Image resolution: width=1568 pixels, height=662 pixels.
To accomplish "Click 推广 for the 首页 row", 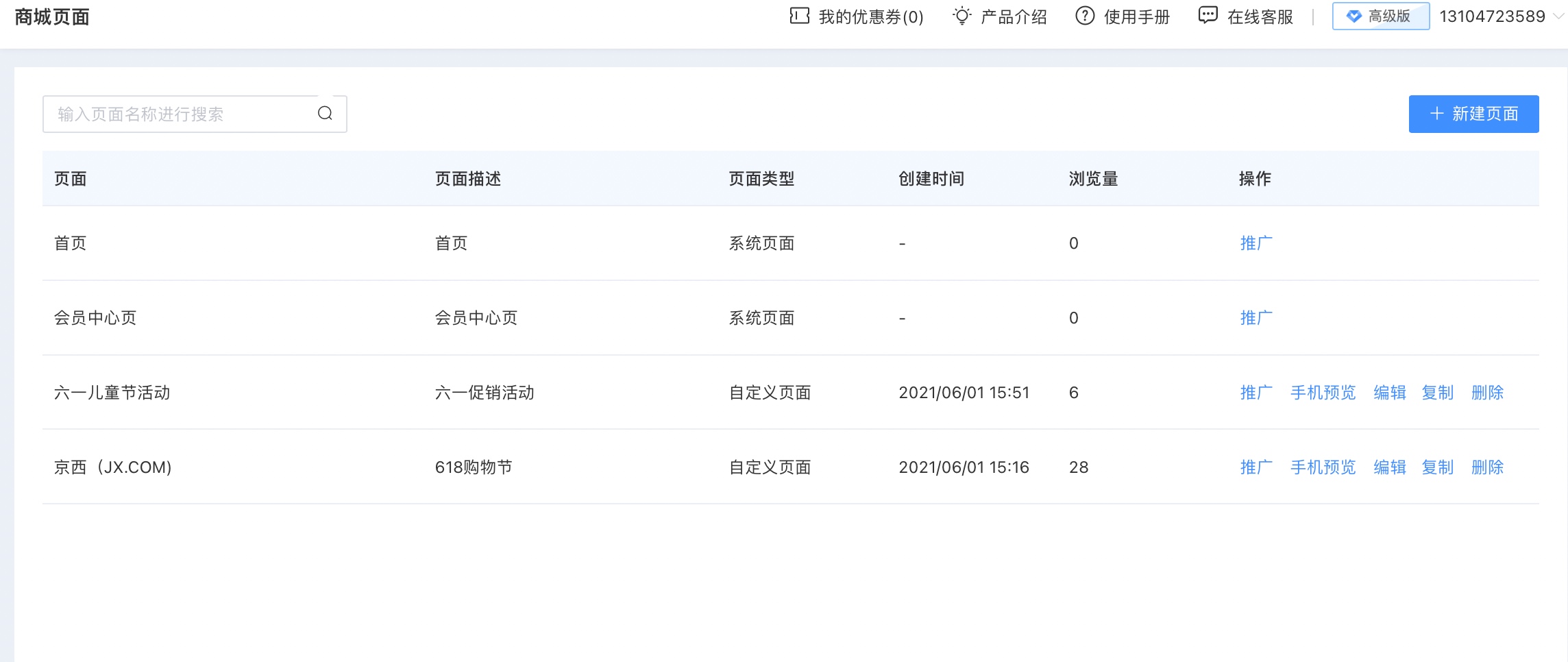I will [1255, 243].
